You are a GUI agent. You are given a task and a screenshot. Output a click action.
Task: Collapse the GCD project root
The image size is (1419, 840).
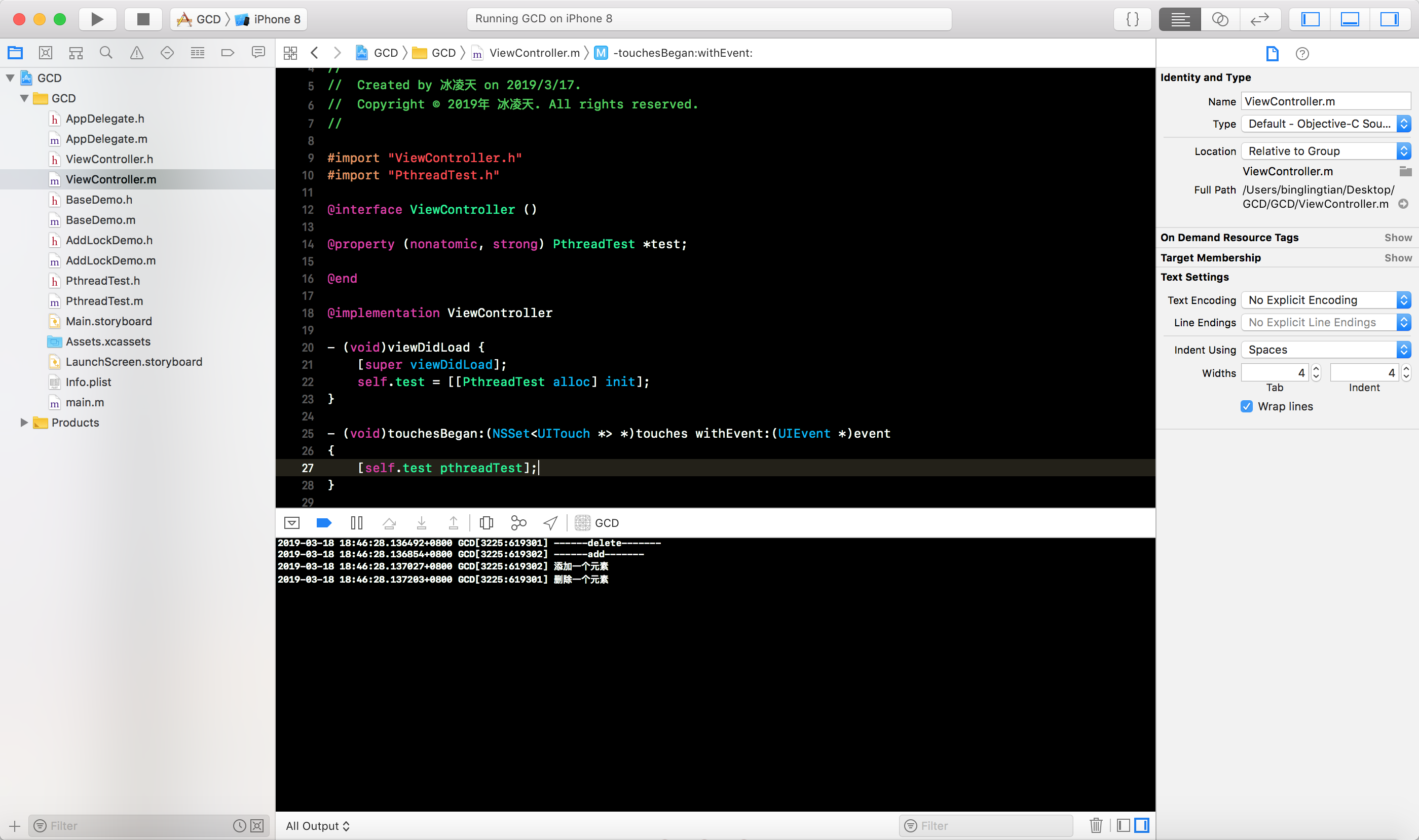[x=10, y=78]
